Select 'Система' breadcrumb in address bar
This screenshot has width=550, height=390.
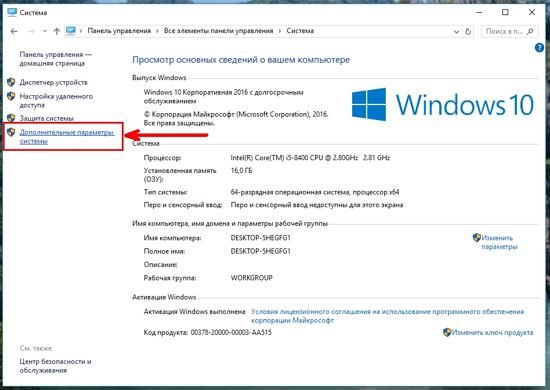point(300,31)
